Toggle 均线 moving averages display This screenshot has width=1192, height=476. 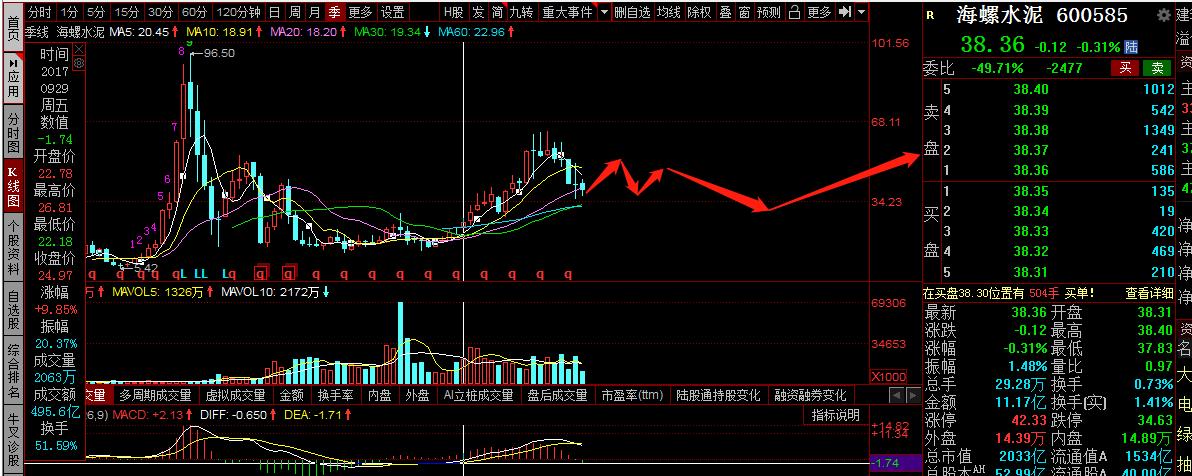pos(669,12)
